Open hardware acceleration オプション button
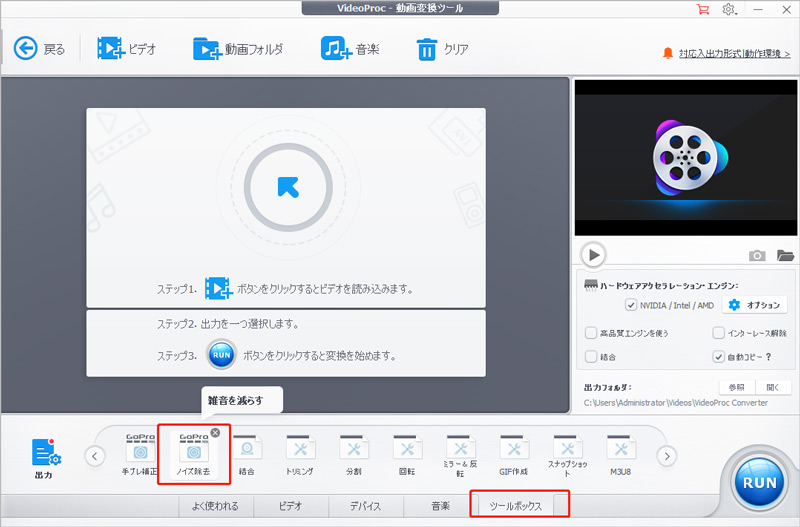The width and height of the screenshot is (800, 527). point(755,305)
